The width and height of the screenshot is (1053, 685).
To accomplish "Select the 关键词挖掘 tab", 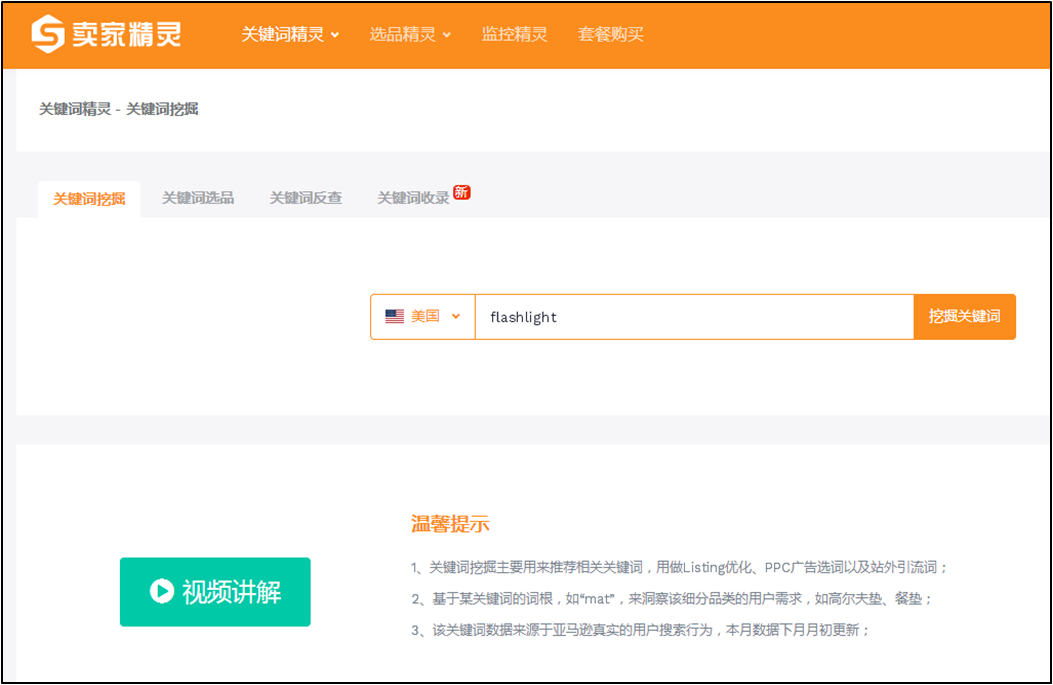I will pyautogui.click(x=89, y=198).
